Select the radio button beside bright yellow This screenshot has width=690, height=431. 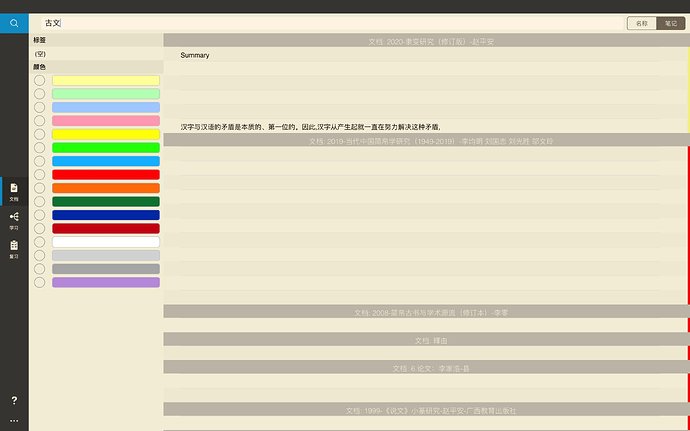click(x=40, y=134)
